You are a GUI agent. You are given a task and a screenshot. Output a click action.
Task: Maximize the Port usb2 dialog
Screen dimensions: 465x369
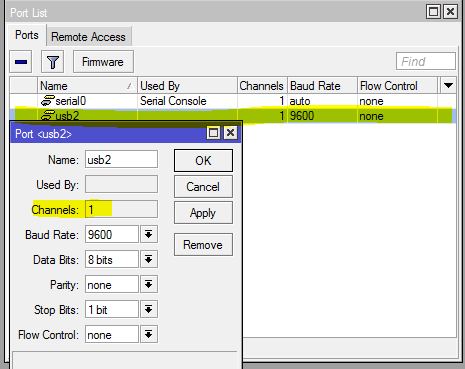[x=214, y=133]
